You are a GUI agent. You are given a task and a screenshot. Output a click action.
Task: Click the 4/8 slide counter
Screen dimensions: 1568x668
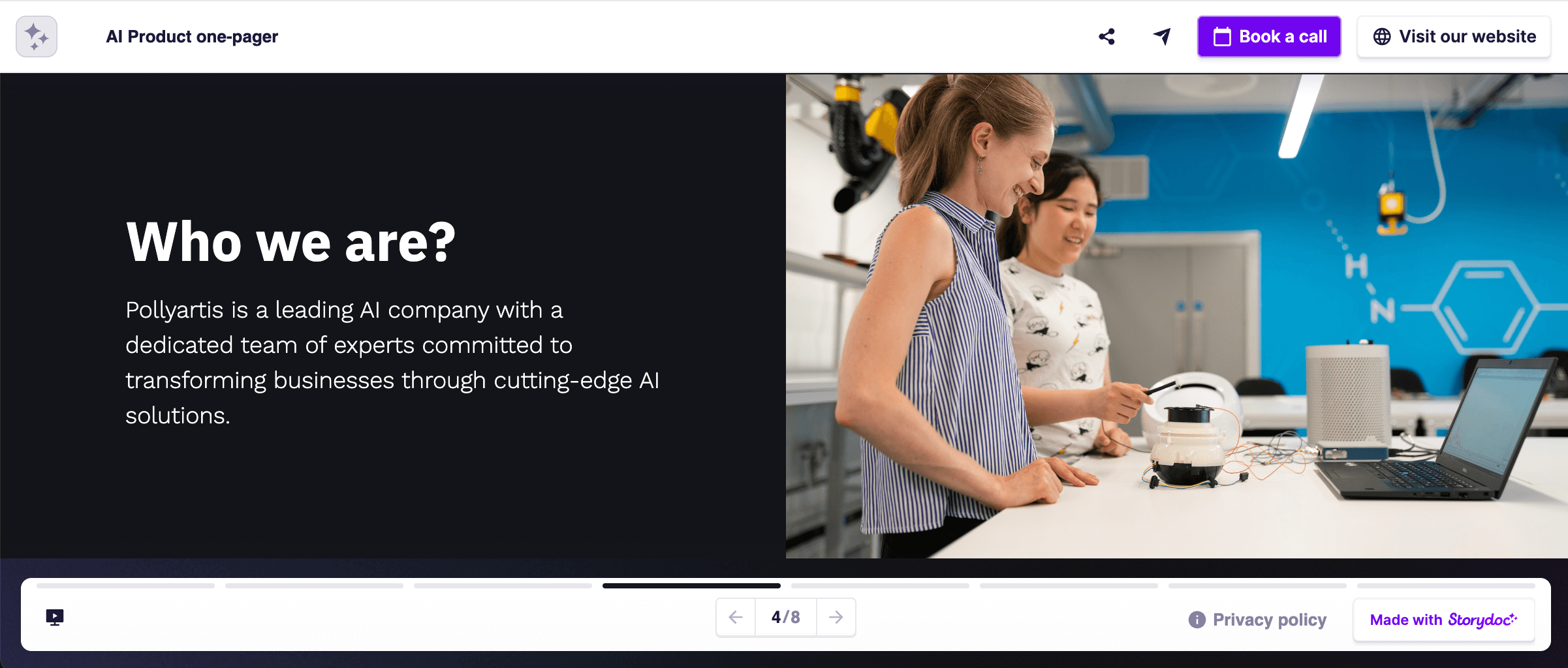click(x=785, y=617)
